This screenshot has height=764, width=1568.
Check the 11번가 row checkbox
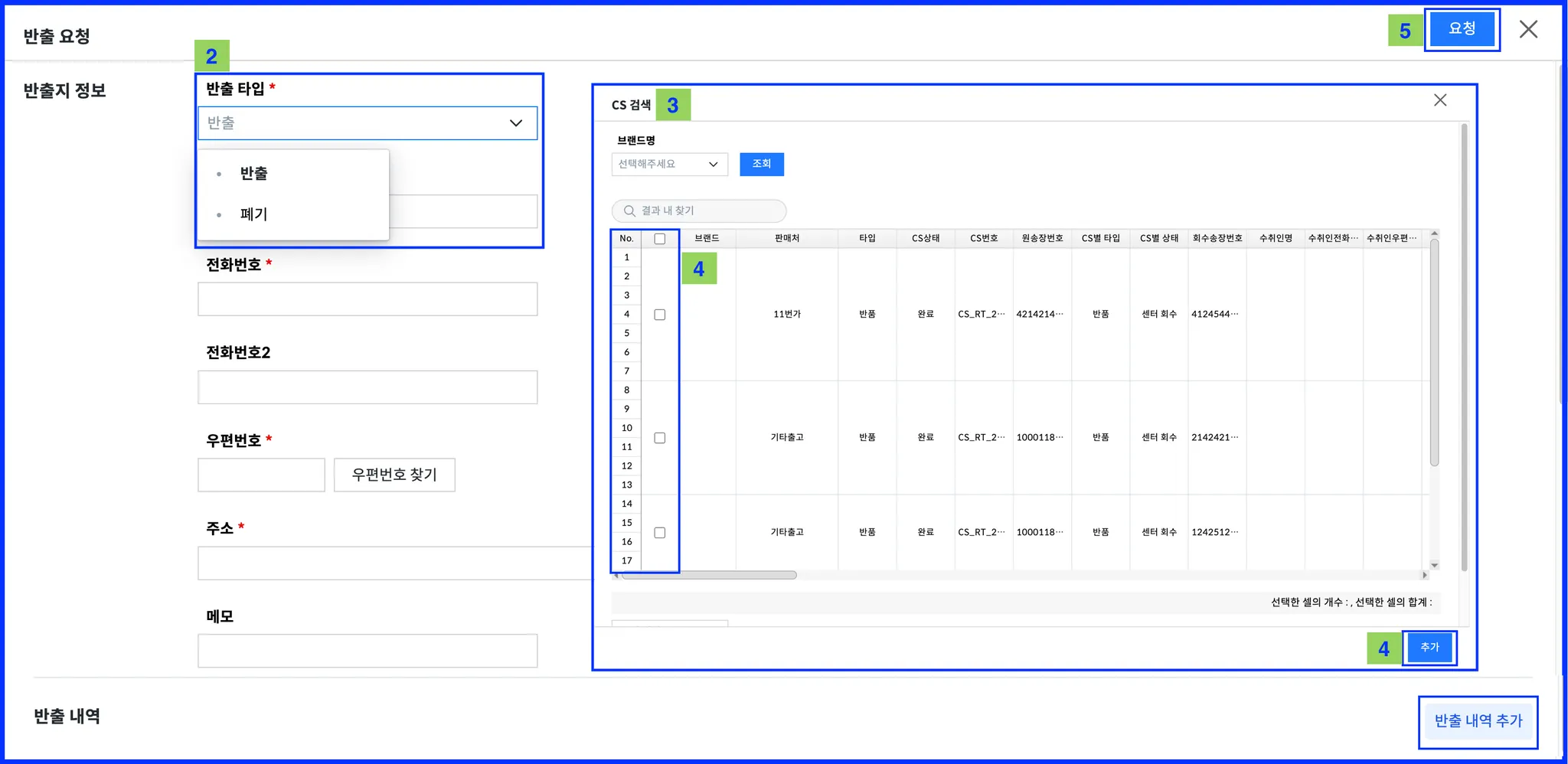tap(660, 315)
